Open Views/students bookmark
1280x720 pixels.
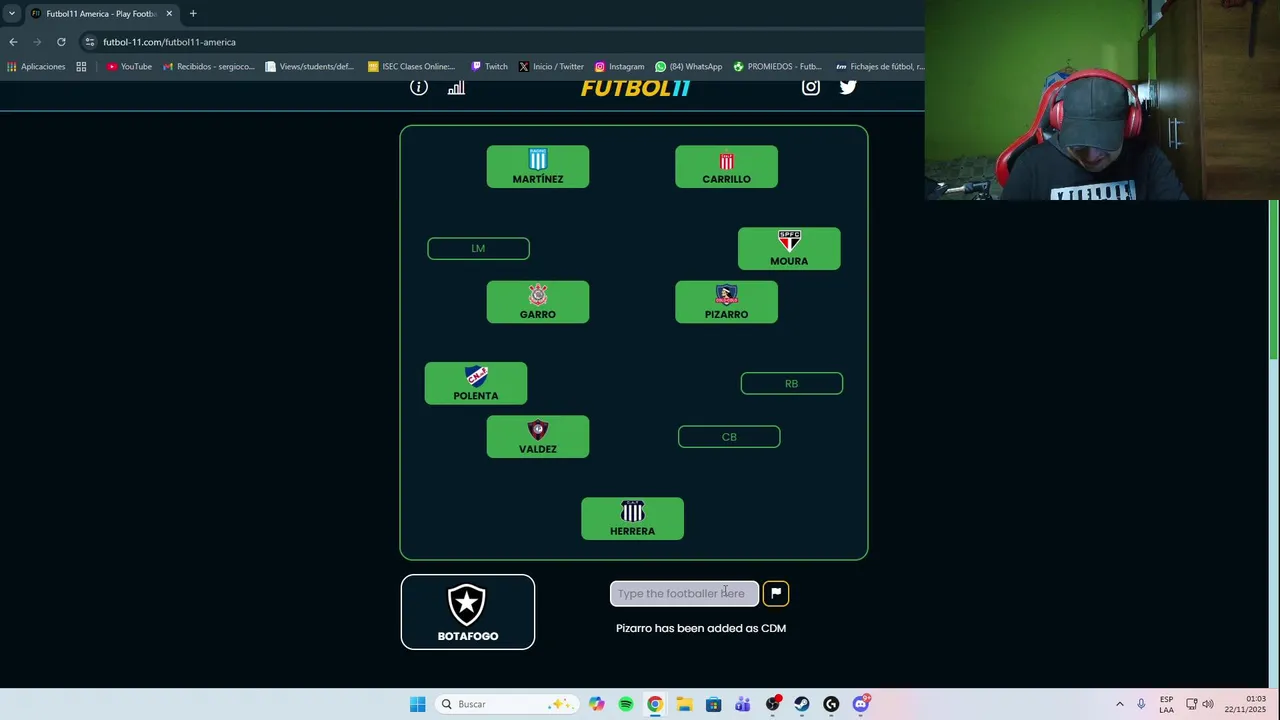309,67
